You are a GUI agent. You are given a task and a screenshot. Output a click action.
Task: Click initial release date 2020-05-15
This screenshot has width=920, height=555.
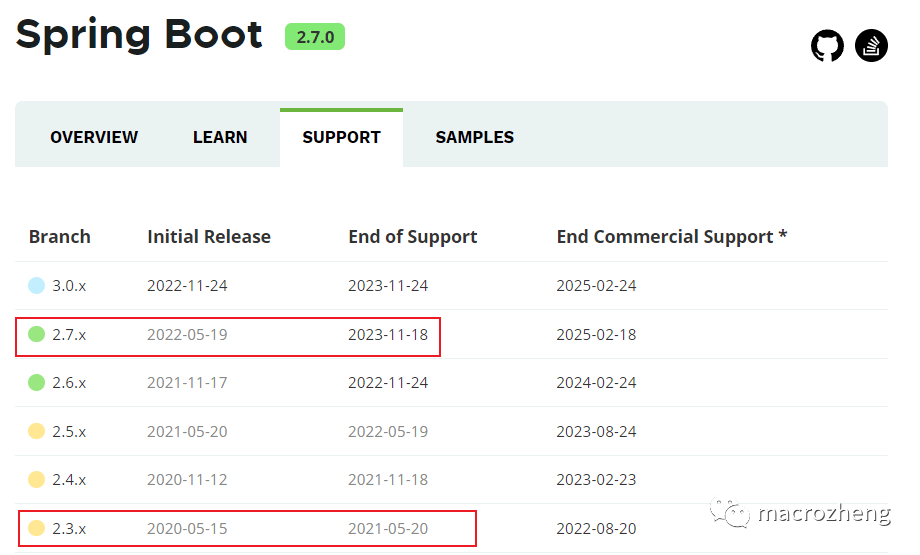click(187, 528)
